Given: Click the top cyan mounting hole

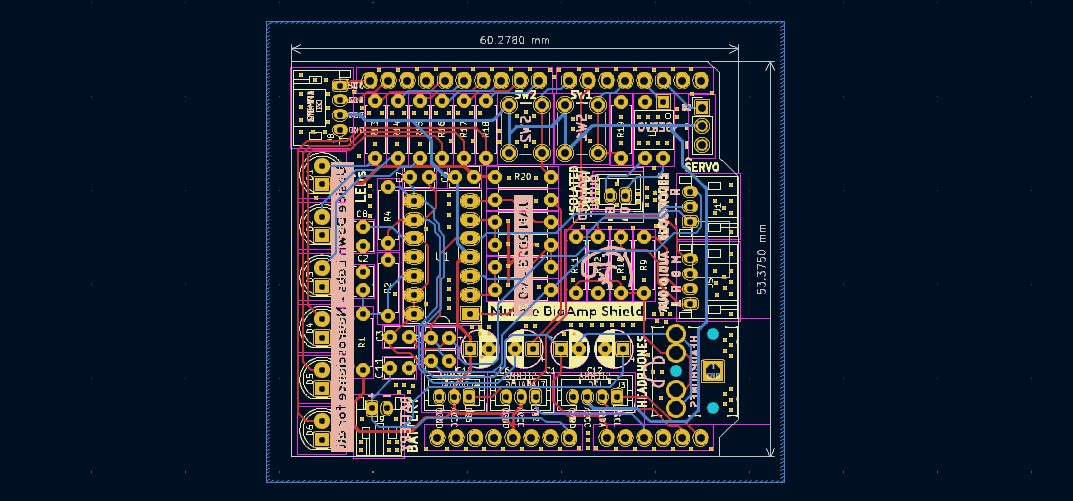Looking at the screenshot, I should click(x=712, y=335).
